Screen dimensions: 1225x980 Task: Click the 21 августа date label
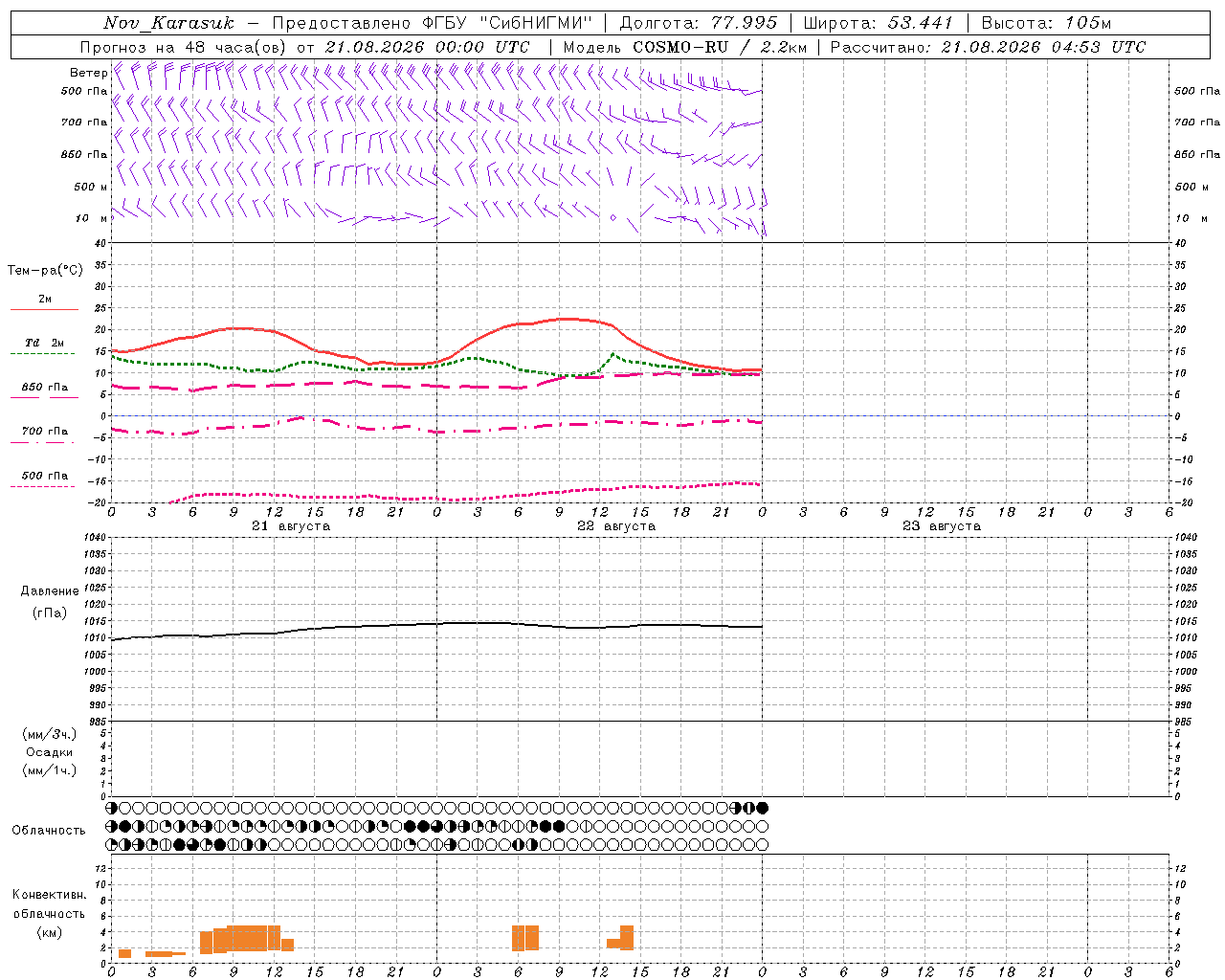pyautogui.click(x=291, y=526)
